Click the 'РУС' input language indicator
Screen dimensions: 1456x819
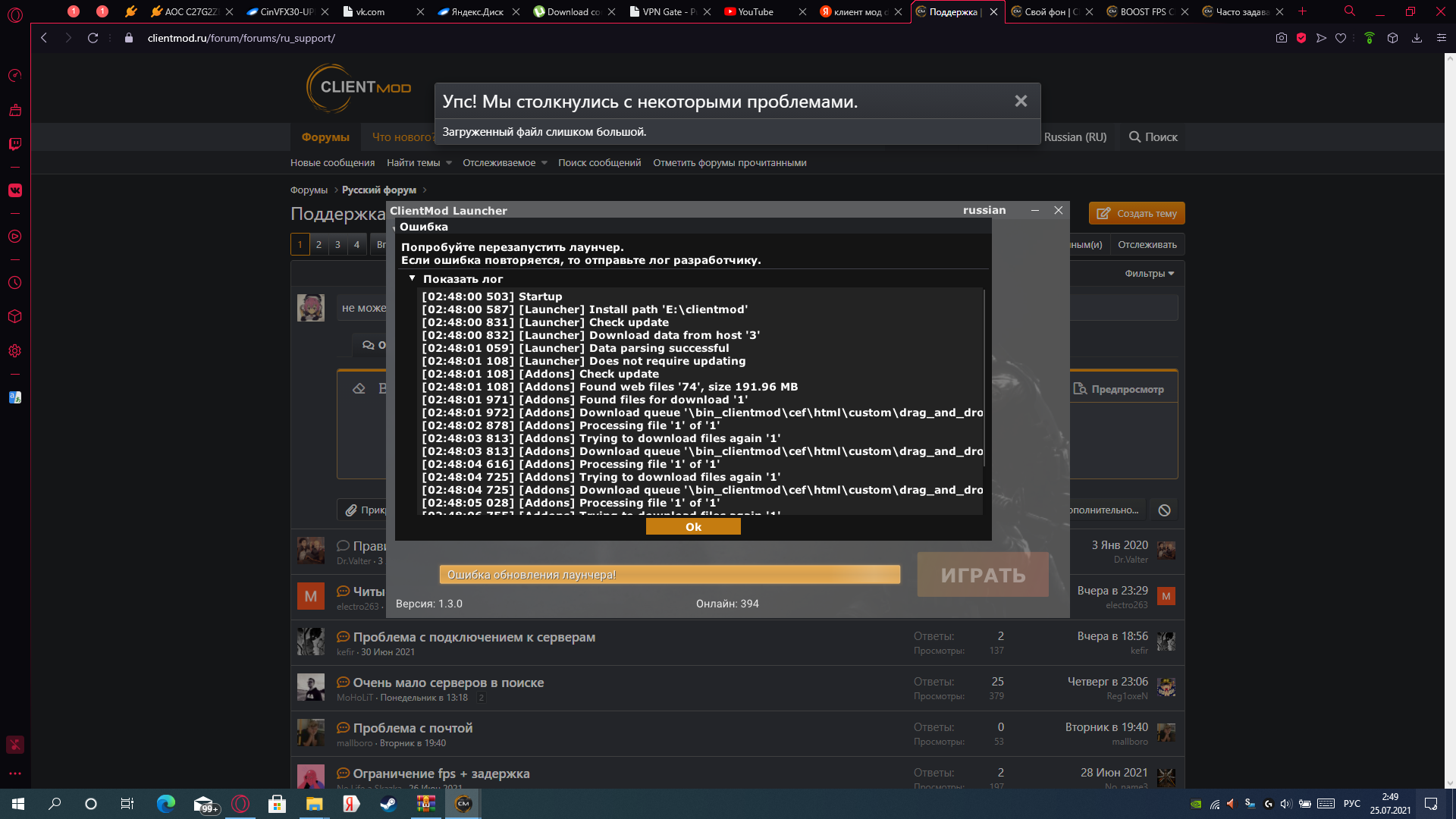(x=1352, y=804)
